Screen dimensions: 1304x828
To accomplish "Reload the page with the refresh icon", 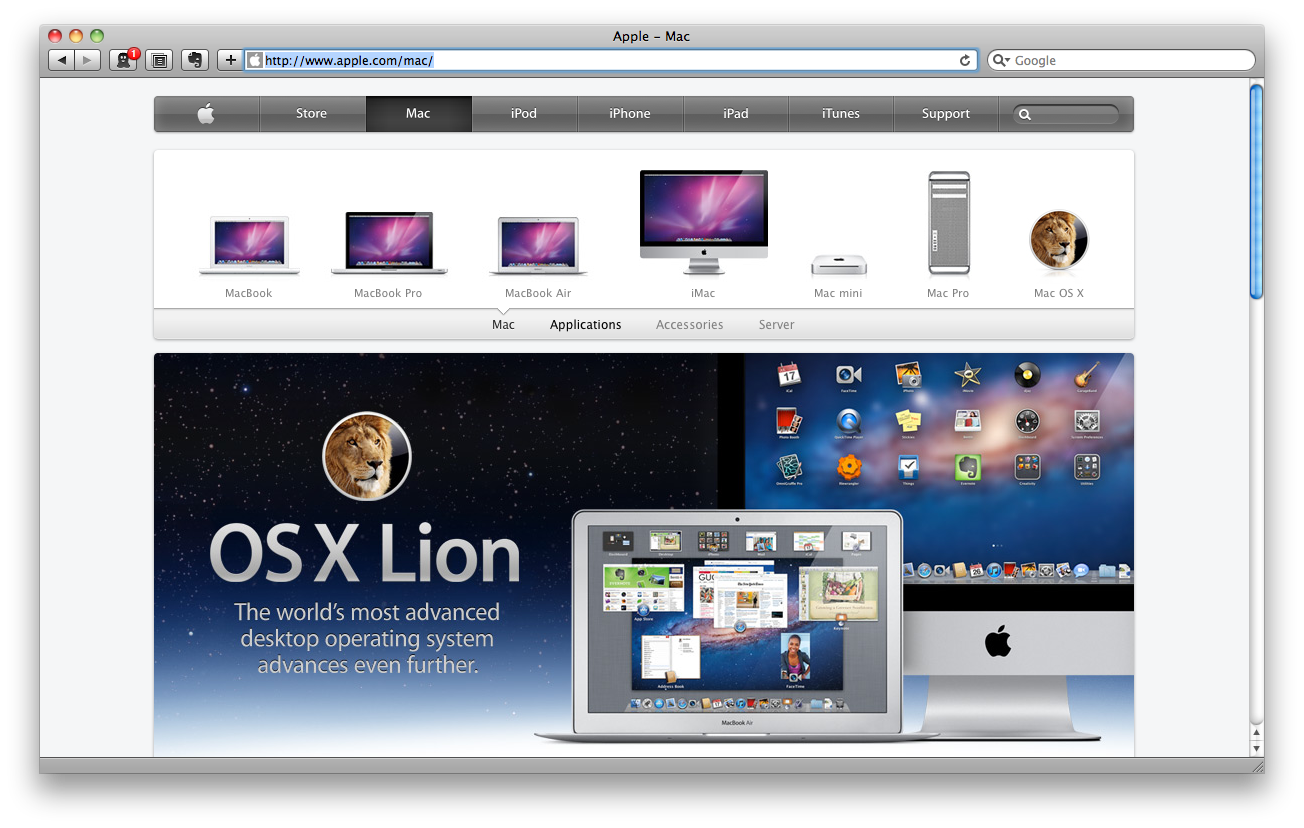I will point(965,61).
